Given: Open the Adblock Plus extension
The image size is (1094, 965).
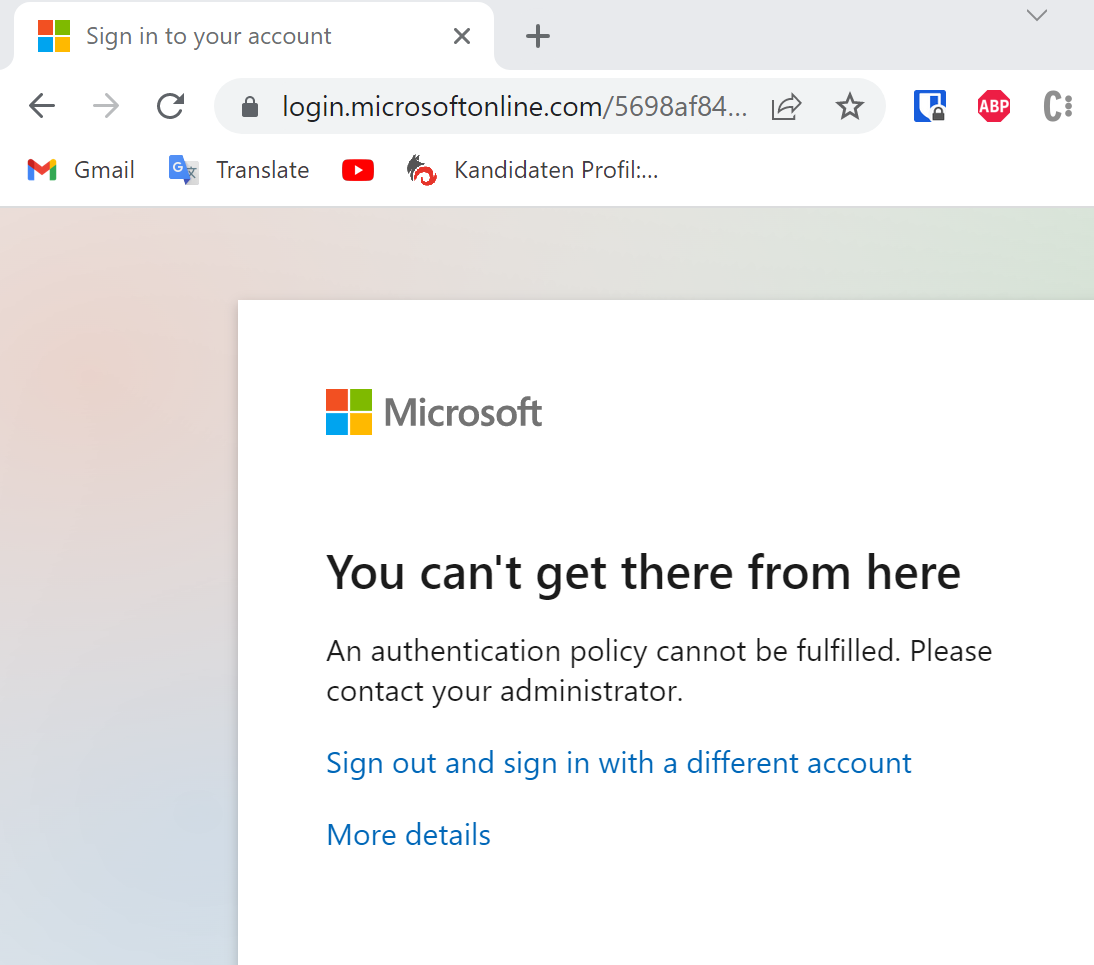Looking at the screenshot, I should (x=993, y=105).
